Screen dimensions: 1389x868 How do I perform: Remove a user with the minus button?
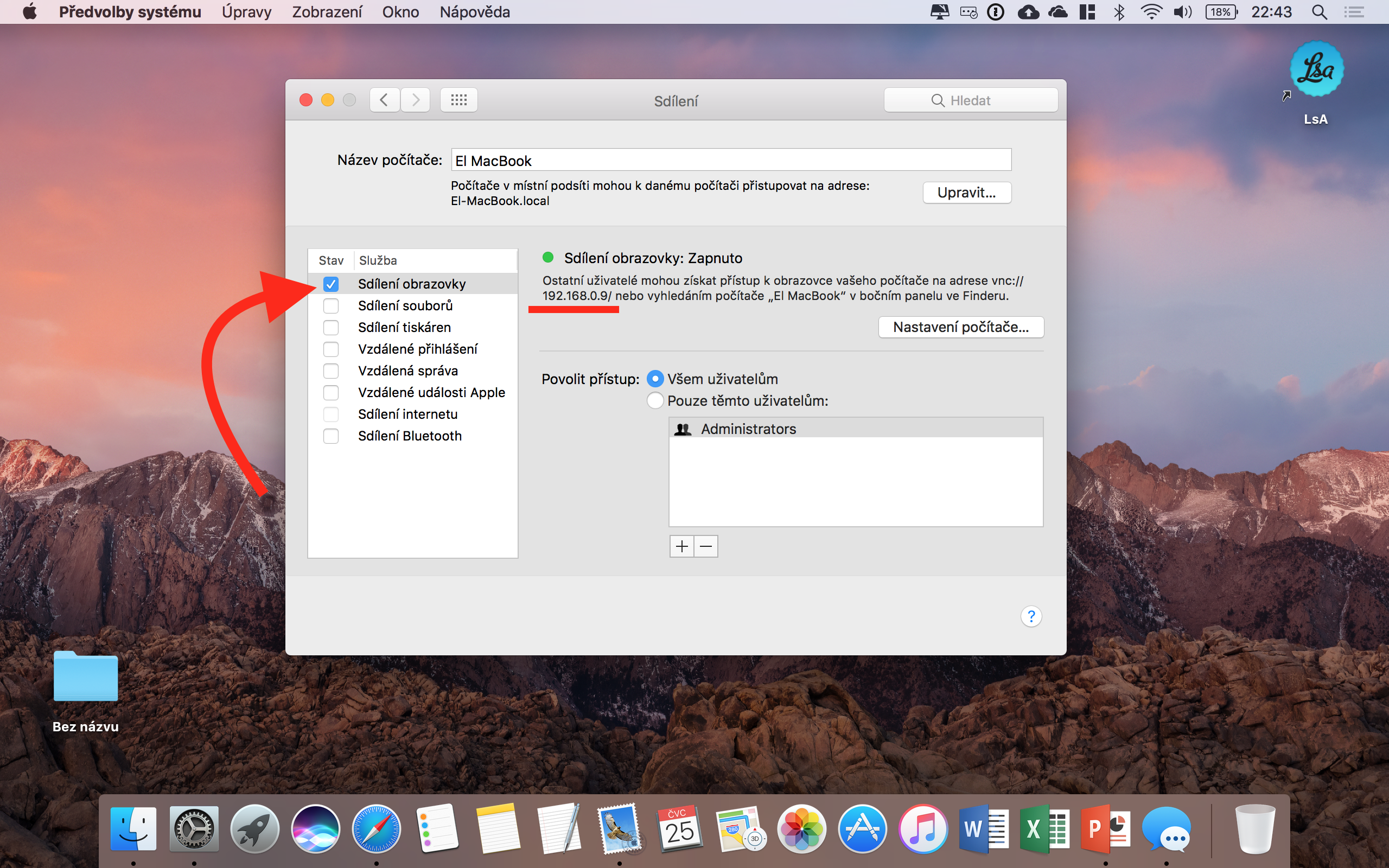tap(706, 546)
